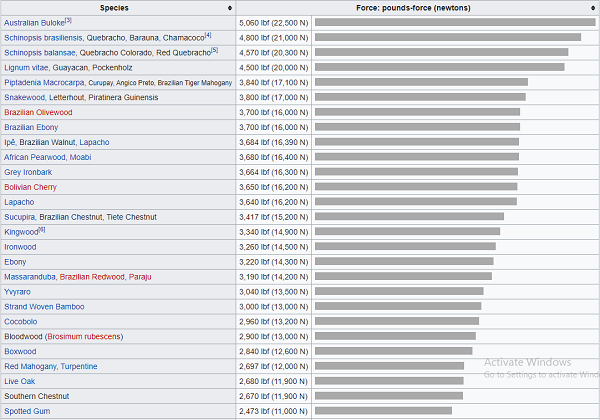
Task: Open Ironwood link
Action: pos(20,247)
